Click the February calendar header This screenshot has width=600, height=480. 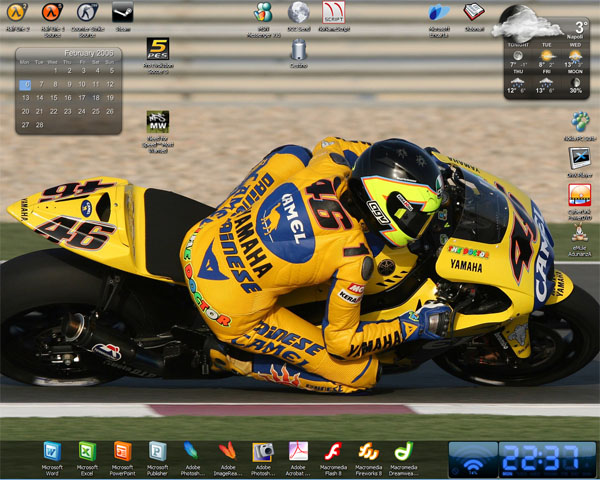click(89, 53)
